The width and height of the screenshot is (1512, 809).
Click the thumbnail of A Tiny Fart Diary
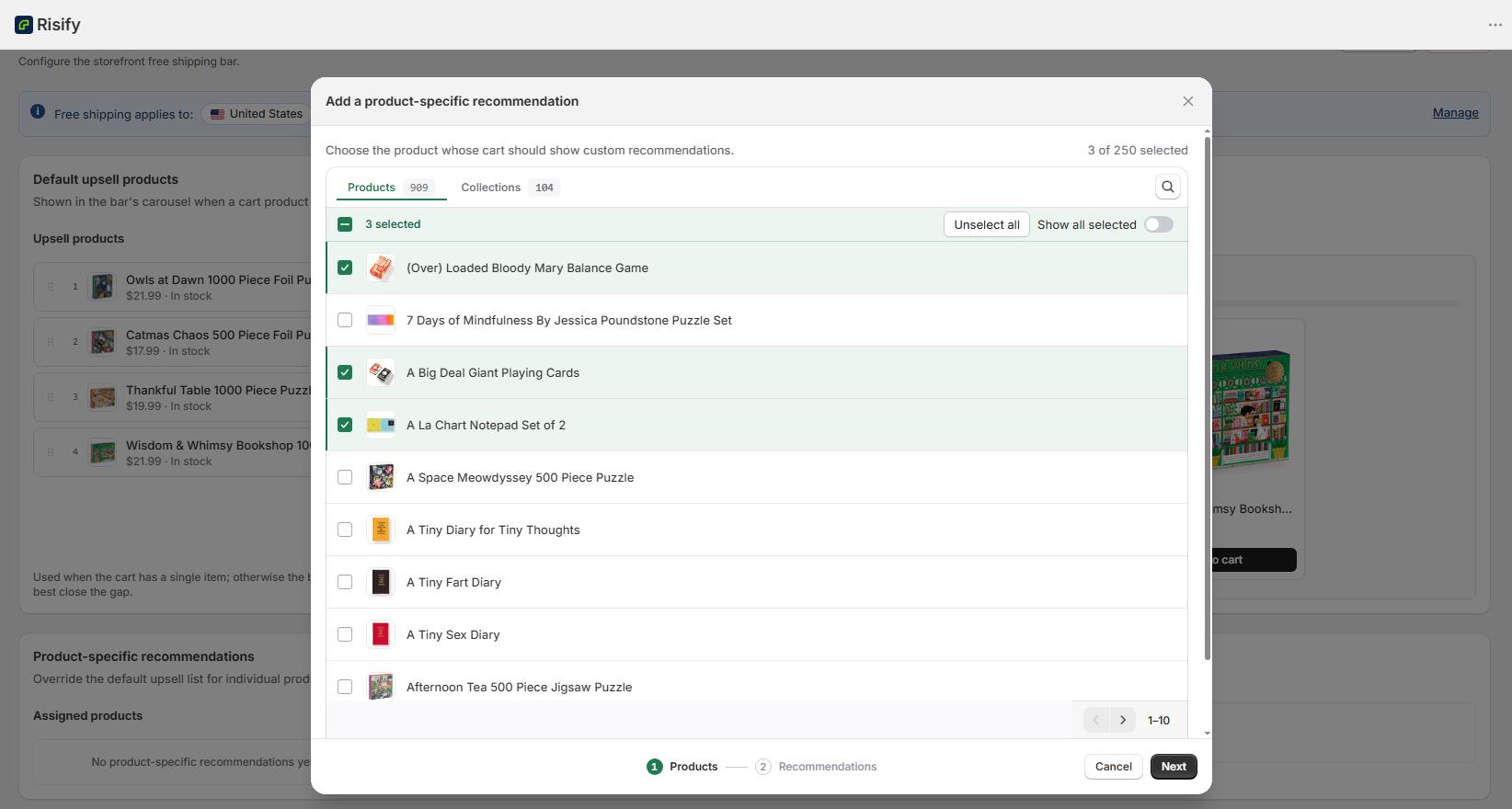click(x=381, y=582)
